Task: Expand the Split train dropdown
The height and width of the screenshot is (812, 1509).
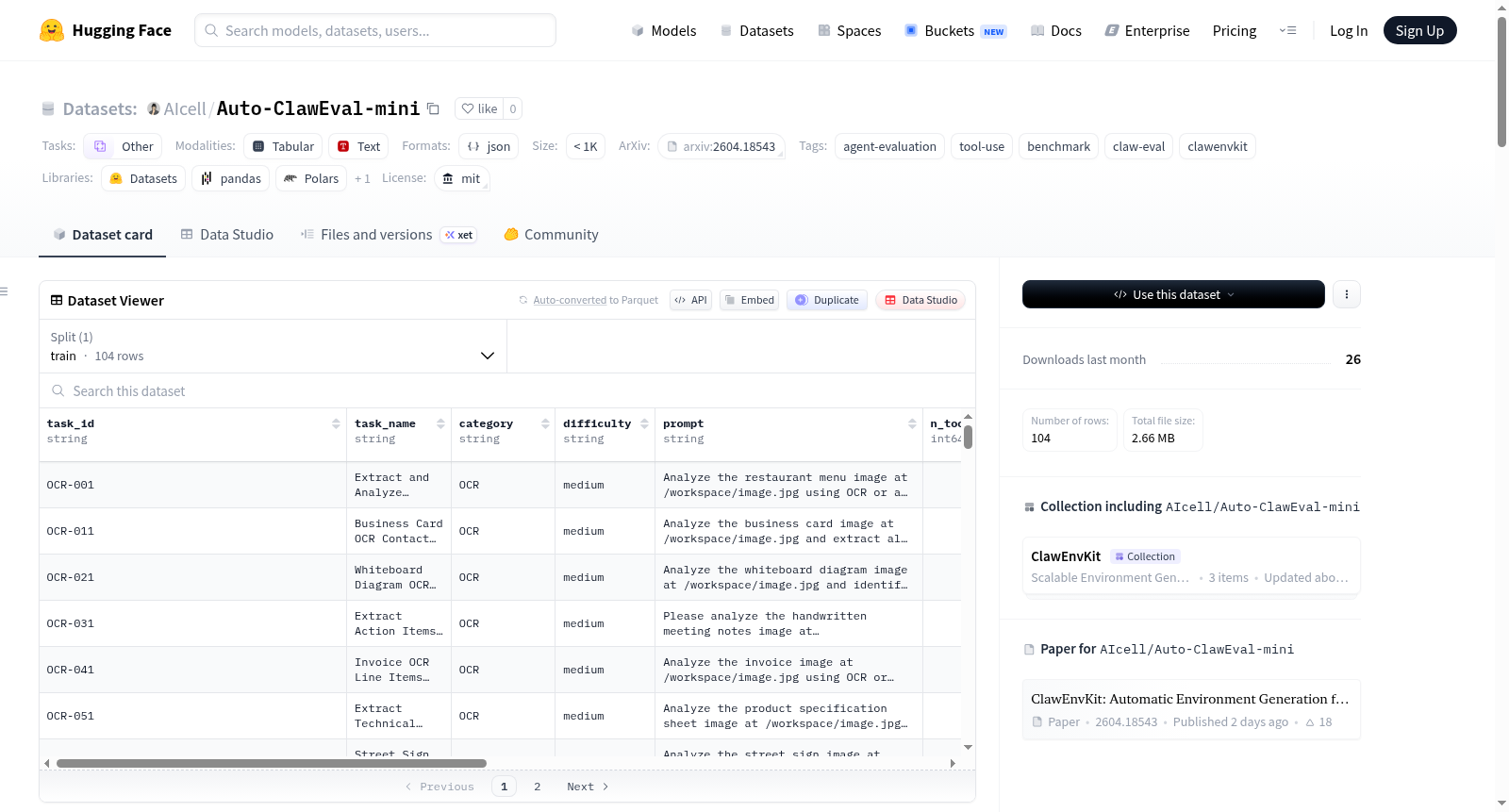Action: coord(273,346)
